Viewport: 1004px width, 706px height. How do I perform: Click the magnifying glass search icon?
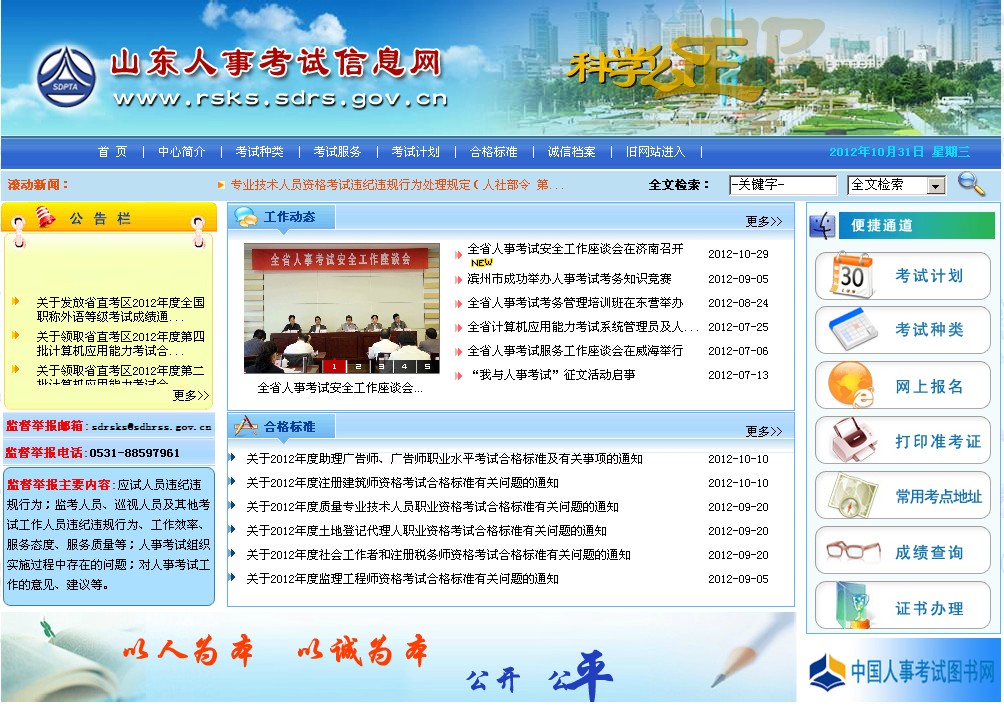click(970, 183)
